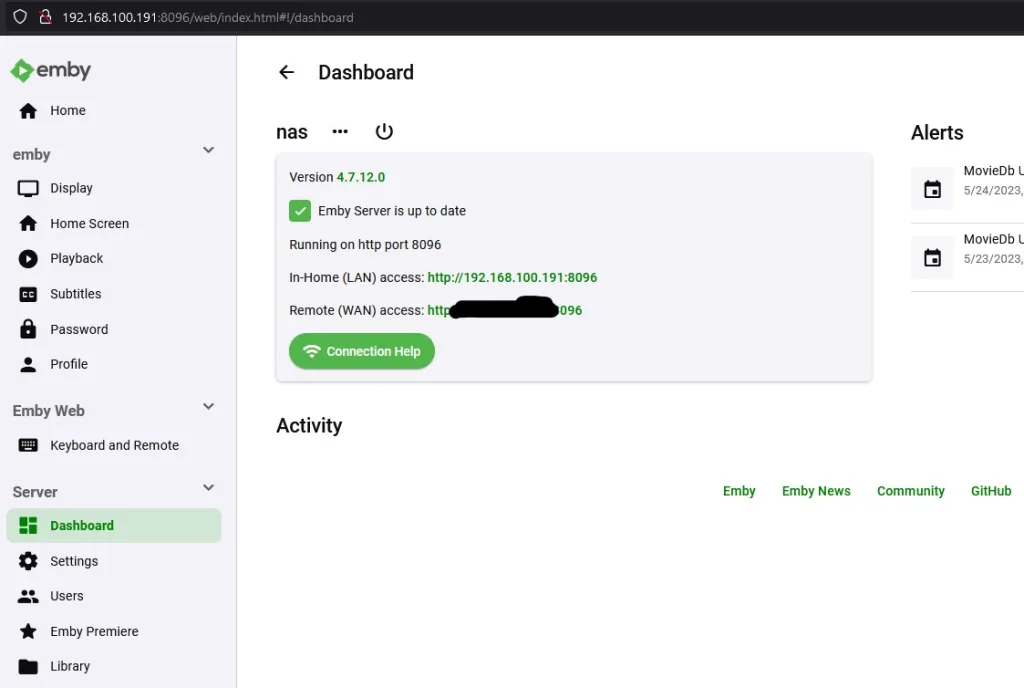Image resolution: width=1024 pixels, height=688 pixels.
Task: Click the Dashboard grid icon
Action: (28, 525)
